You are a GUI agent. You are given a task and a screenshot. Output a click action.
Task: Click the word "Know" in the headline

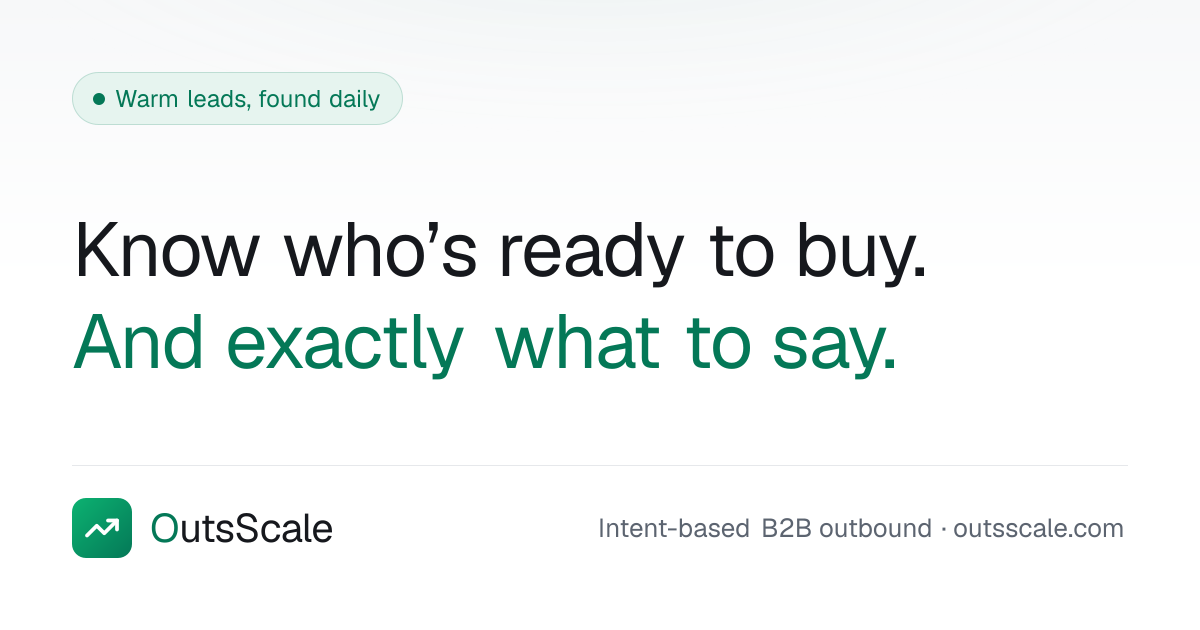pos(166,250)
